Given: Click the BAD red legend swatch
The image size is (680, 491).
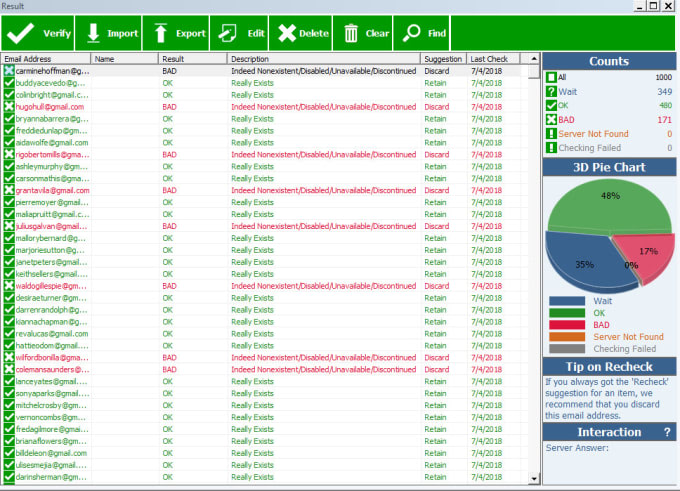Looking at the screenshot, I should coord(567,325).
